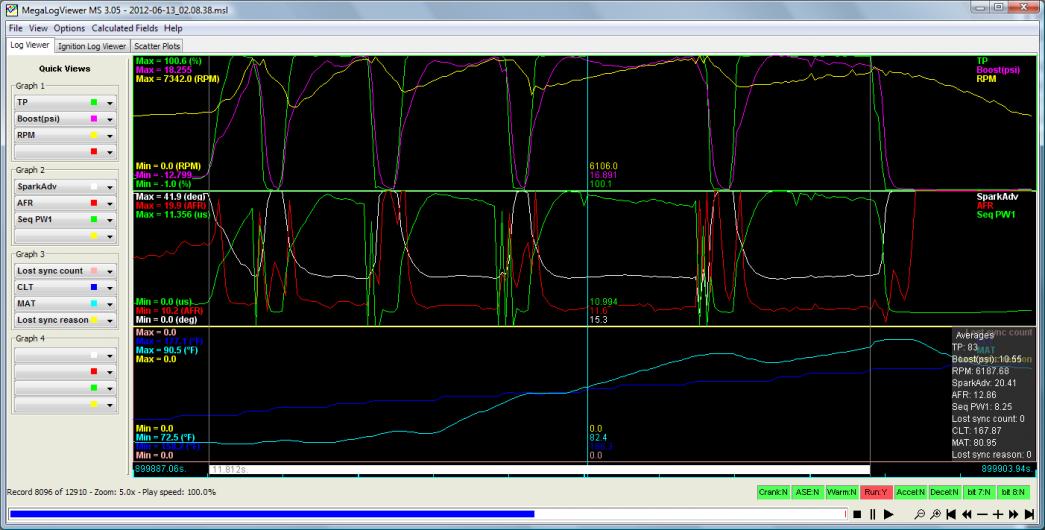Click the zoom out magnifier icon
The width and height of the screenshot is (1045, 530).
click(x=919, y=514)
